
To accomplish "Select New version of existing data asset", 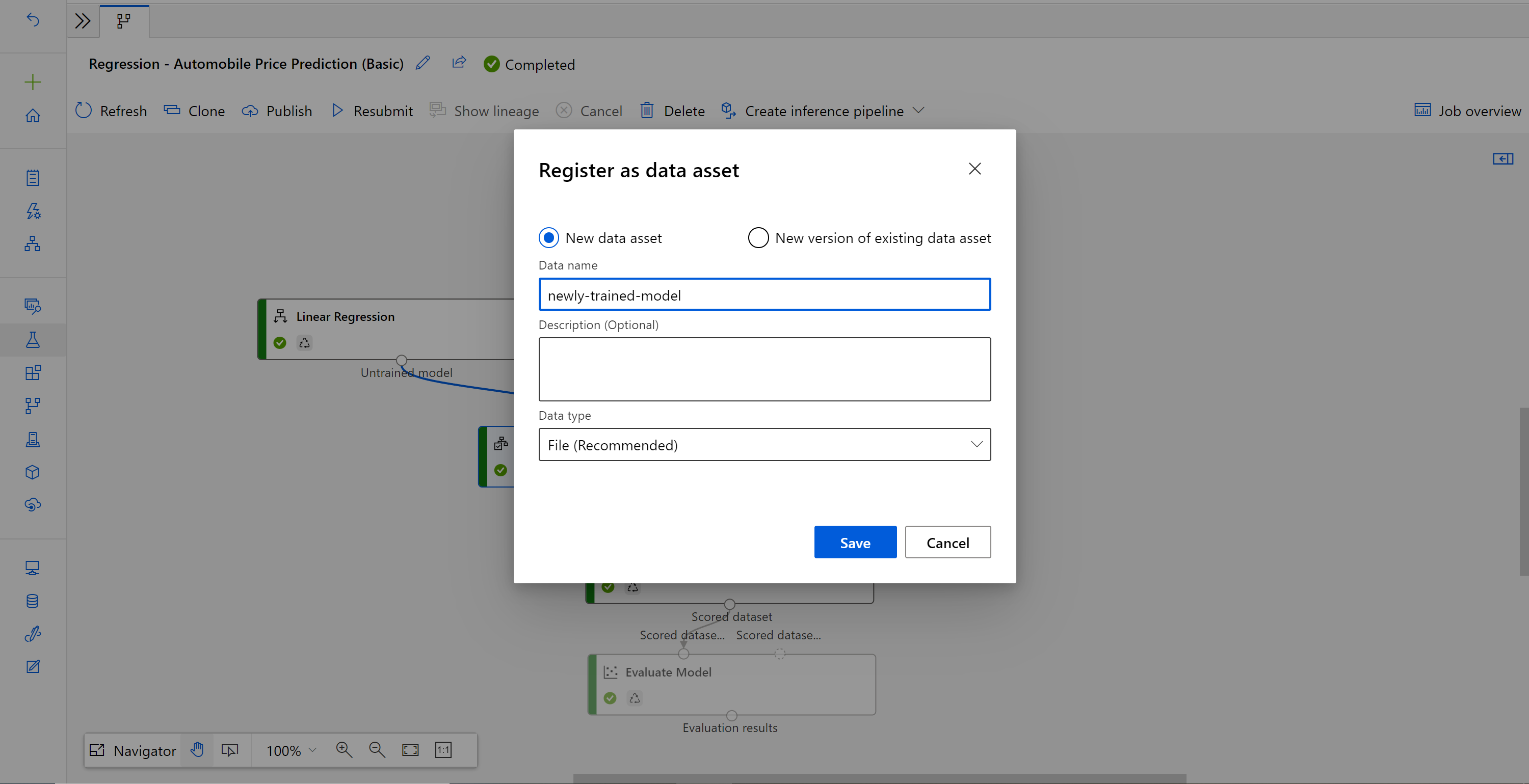I will [757, 237].
